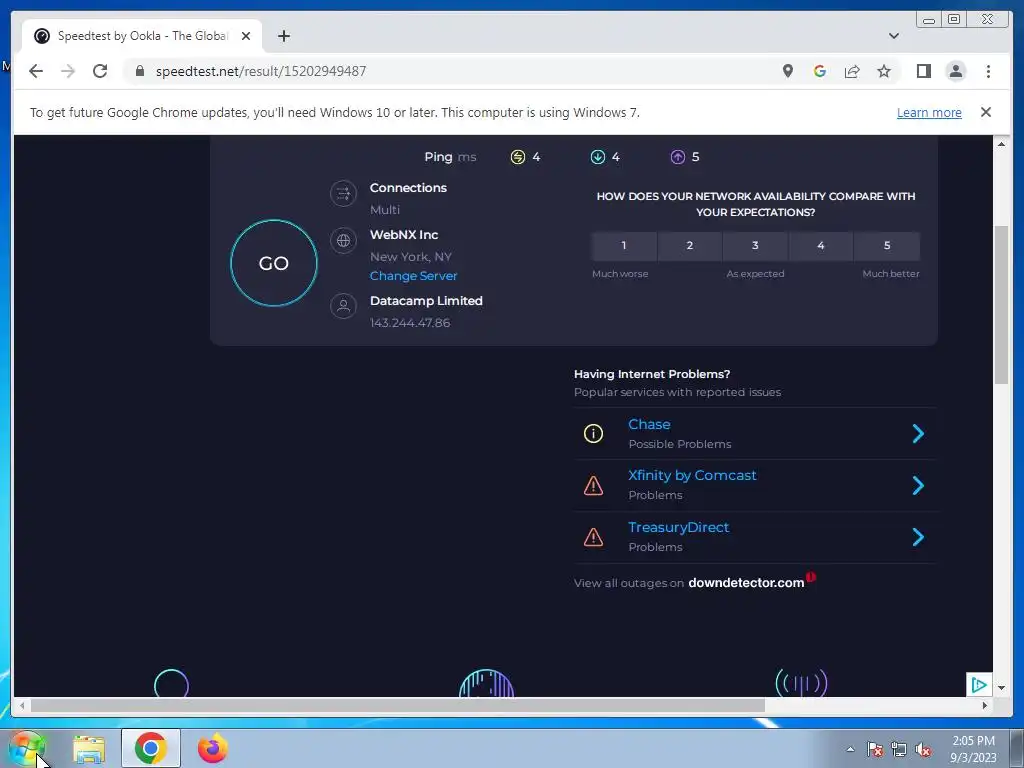The height and width of the screenshot is (768, 1024).
Task: Open the TreasuryDirect outage link
Action: 679,527
